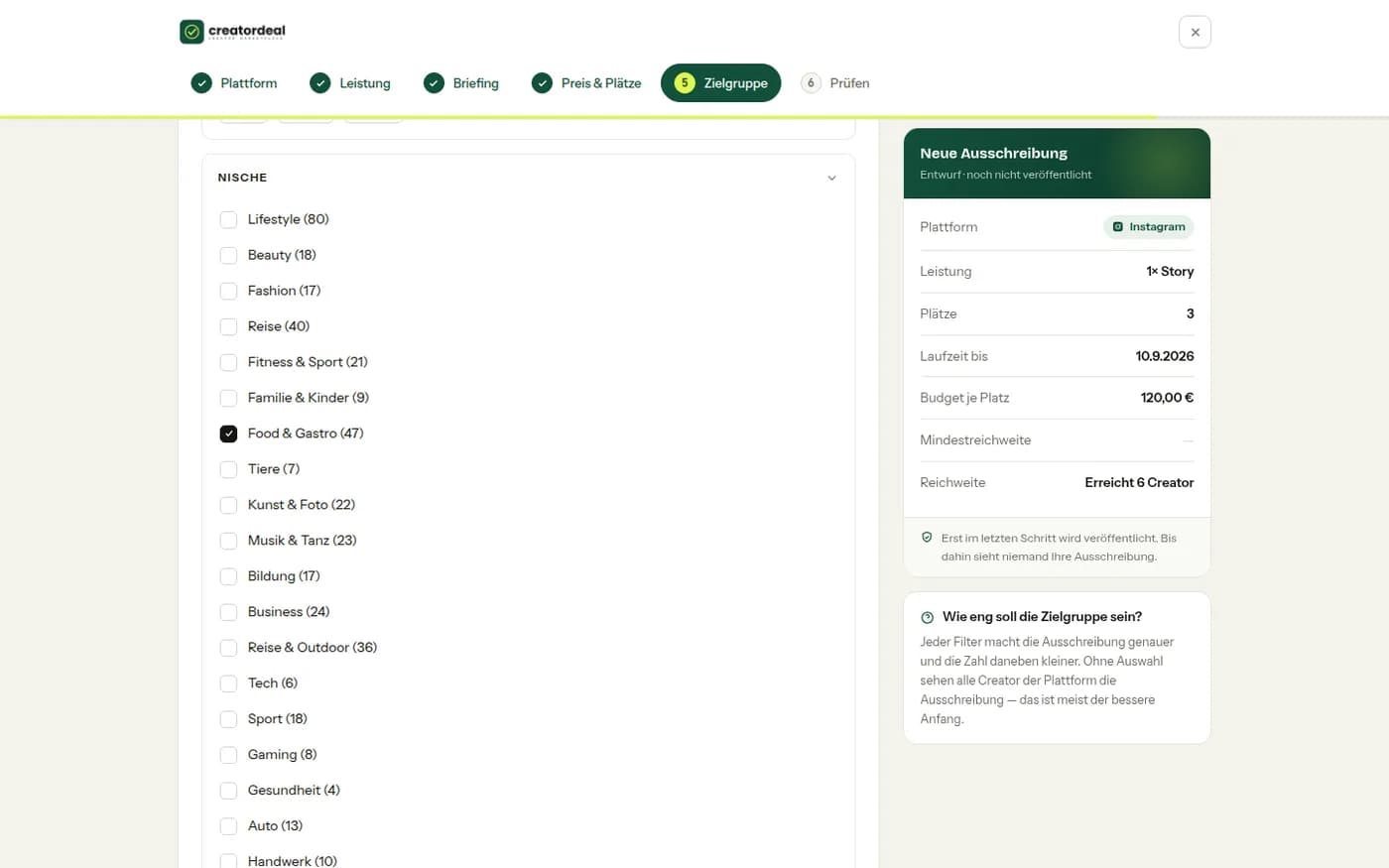Check the Tiere (7) checkbox
Screen dimensions: 1389x868
[x=228, y=469]
